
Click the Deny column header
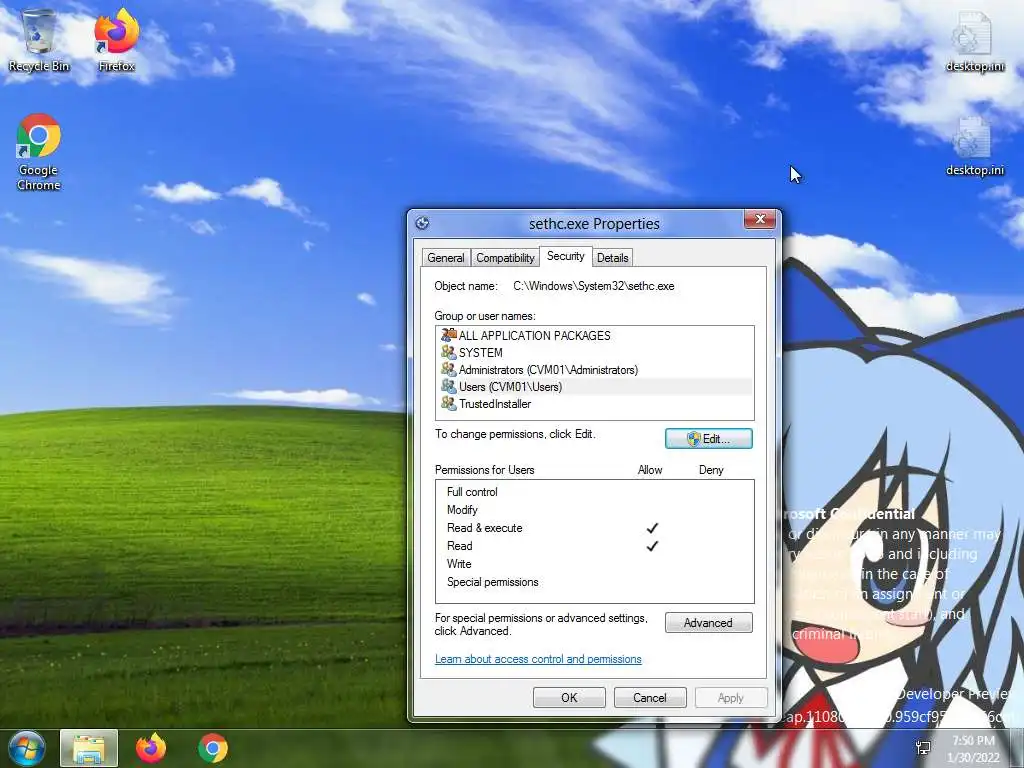tap(711, 470)
